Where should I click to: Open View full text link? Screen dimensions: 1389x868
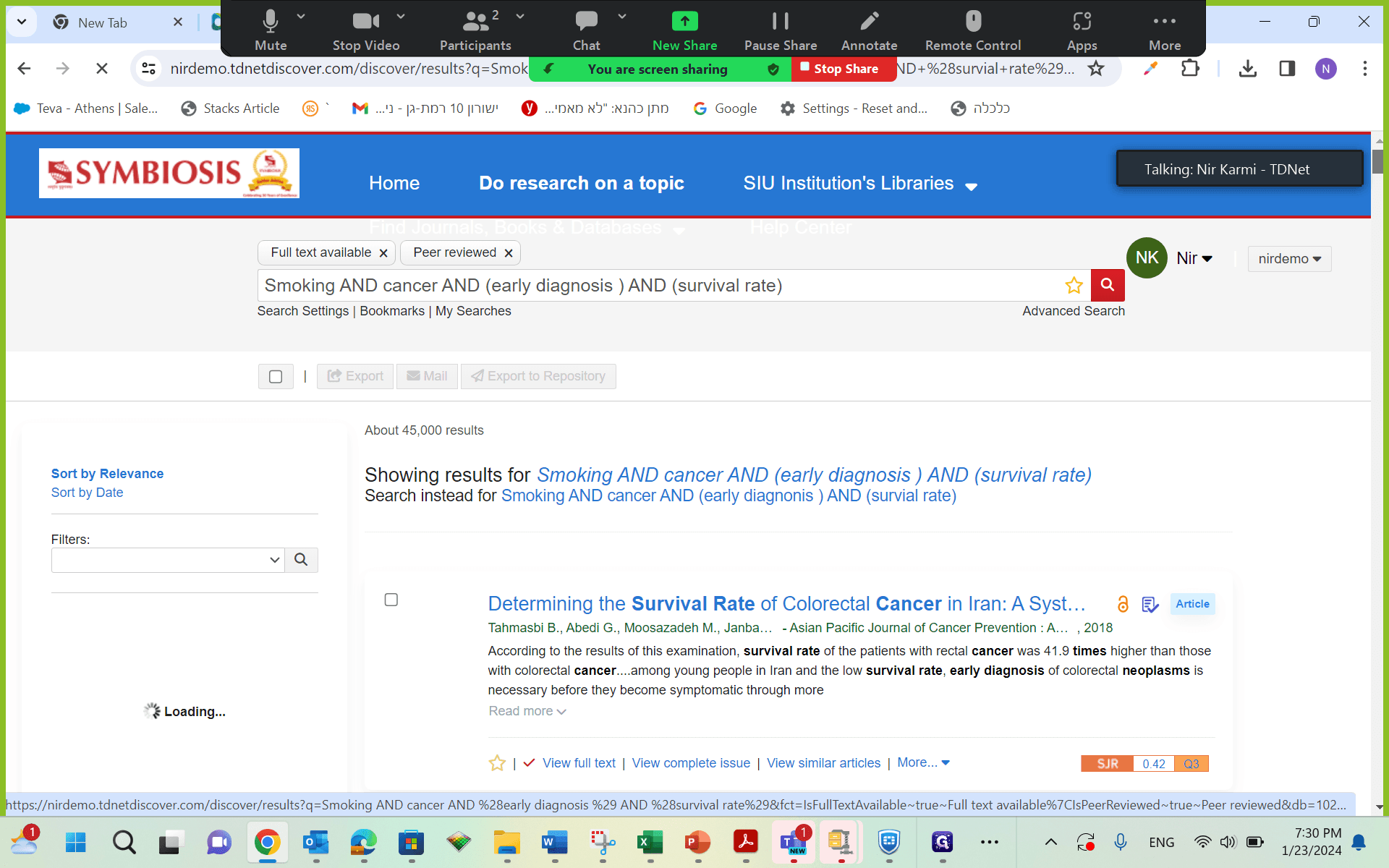579,763
